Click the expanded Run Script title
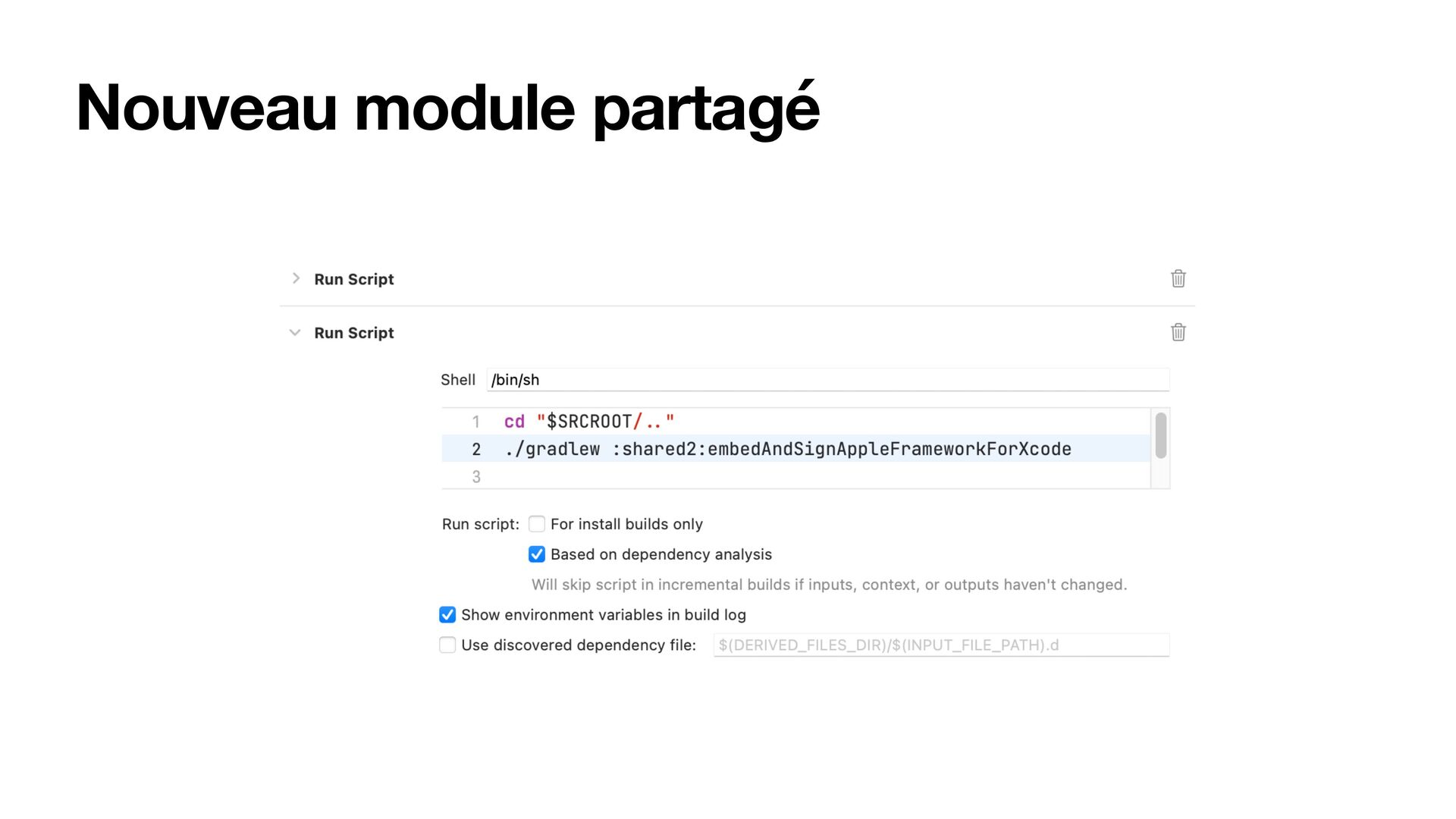The height and width of the screenshot is (819, 1456). pyautogui.click(x=354, y=333)
